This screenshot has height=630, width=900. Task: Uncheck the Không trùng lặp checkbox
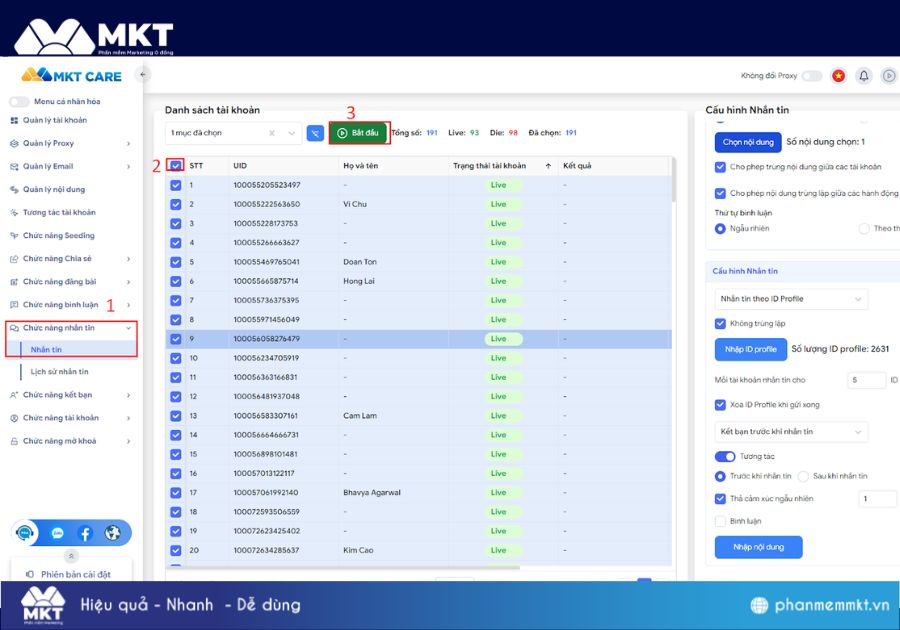[x=720, y=324]
